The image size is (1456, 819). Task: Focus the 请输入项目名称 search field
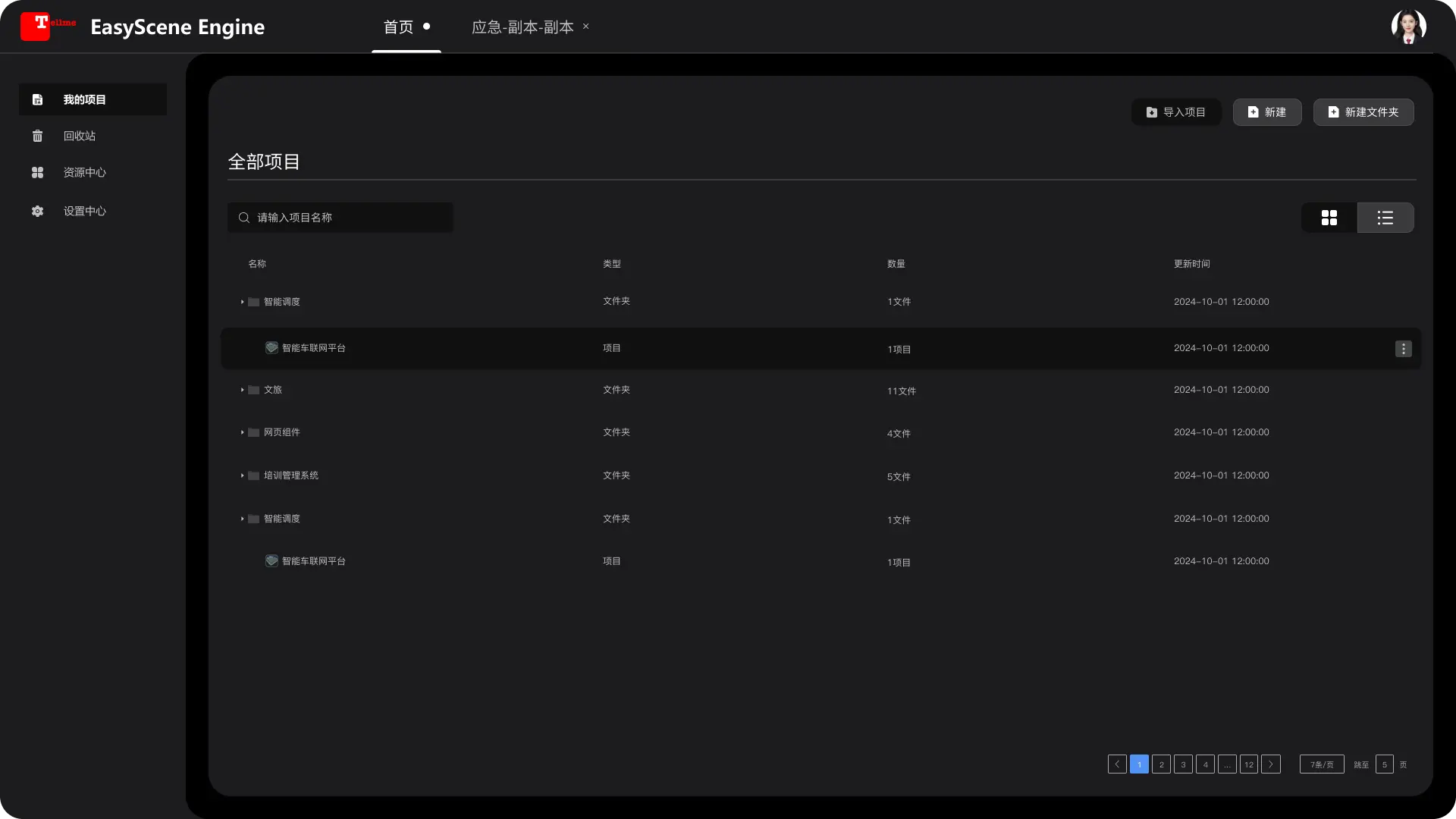[340, 218]
